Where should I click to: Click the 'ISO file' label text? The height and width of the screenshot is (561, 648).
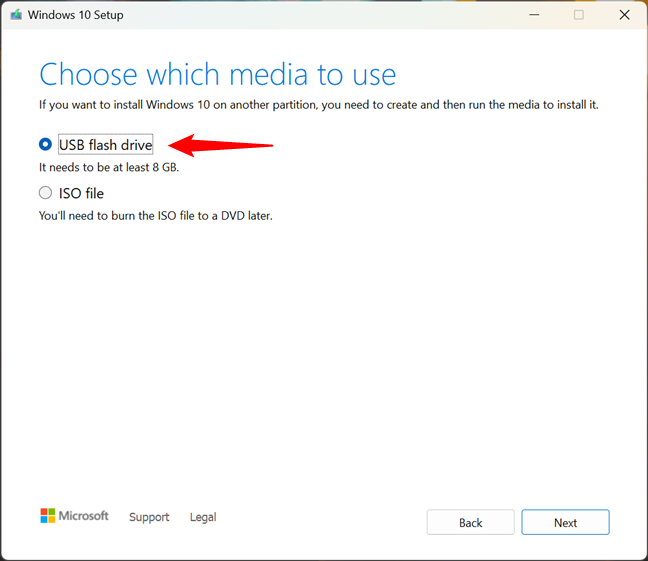pos(81,193)
